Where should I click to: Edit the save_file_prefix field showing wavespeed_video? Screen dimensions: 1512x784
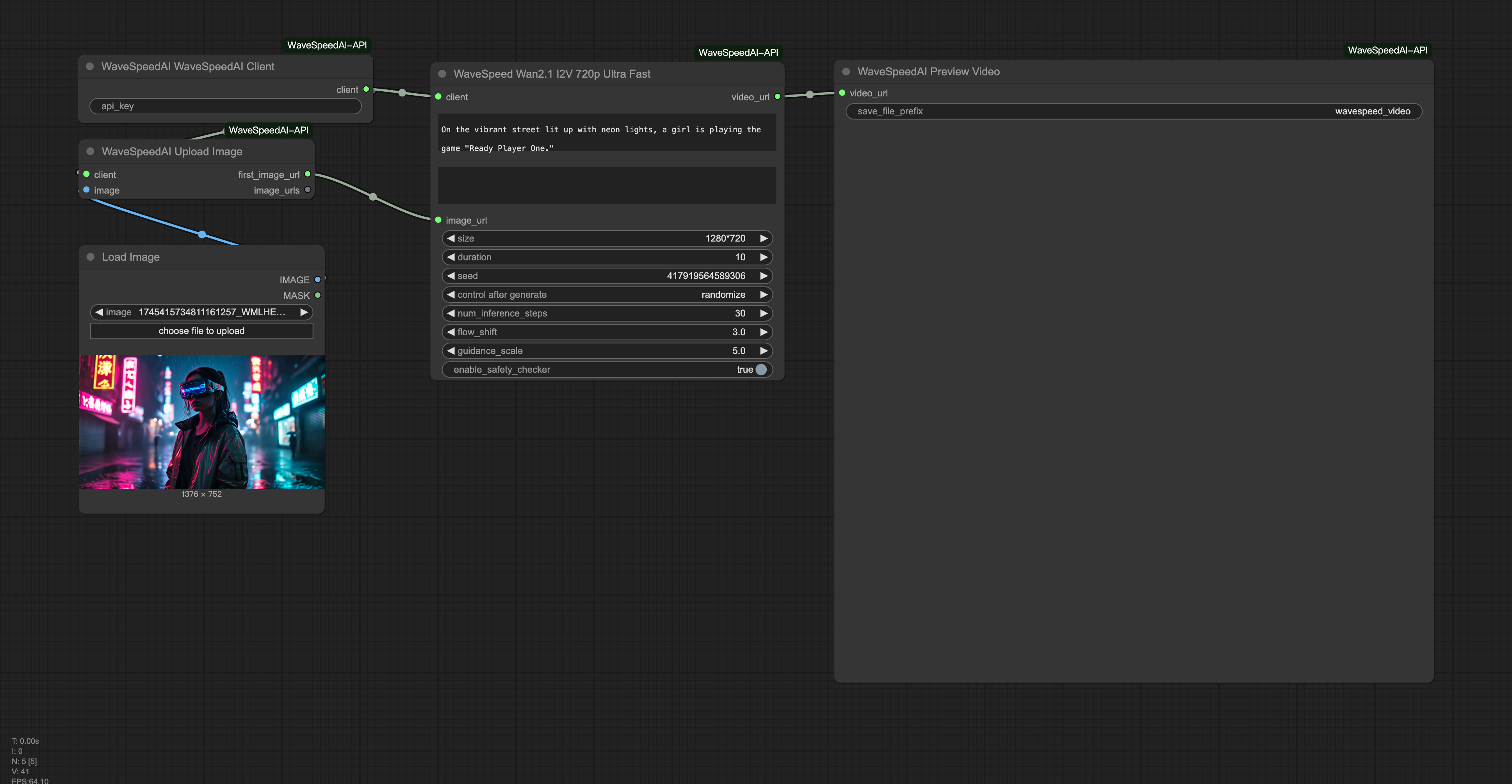[1133, 111]
